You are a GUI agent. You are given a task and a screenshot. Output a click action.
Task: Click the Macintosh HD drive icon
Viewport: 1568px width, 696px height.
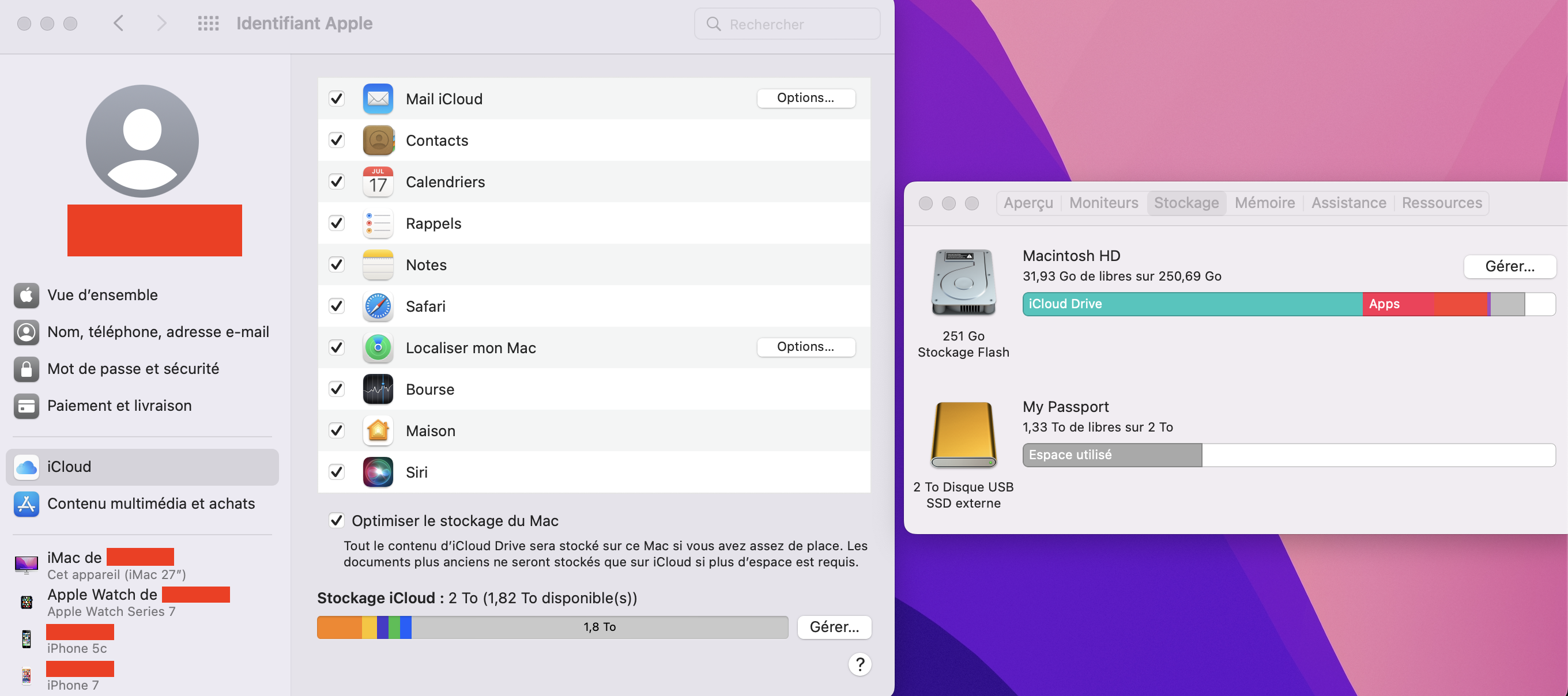coord(963,282)
